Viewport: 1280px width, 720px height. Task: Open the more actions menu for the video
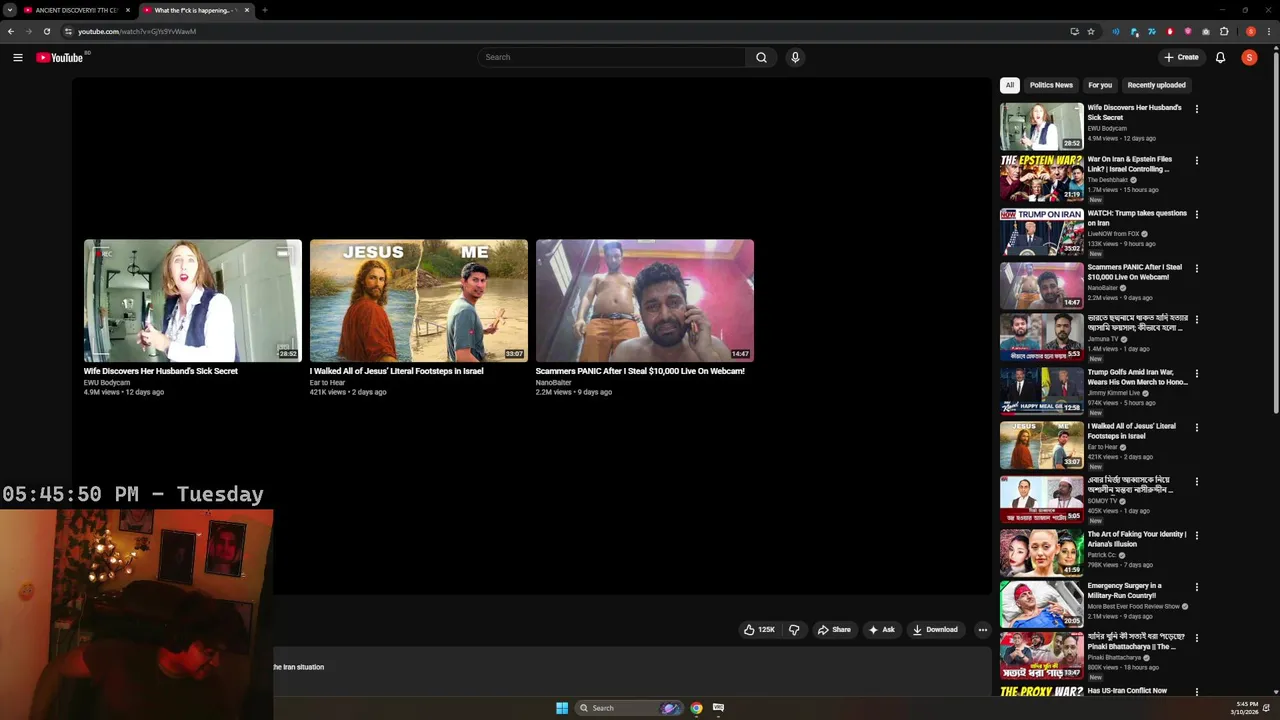point(982,630)
